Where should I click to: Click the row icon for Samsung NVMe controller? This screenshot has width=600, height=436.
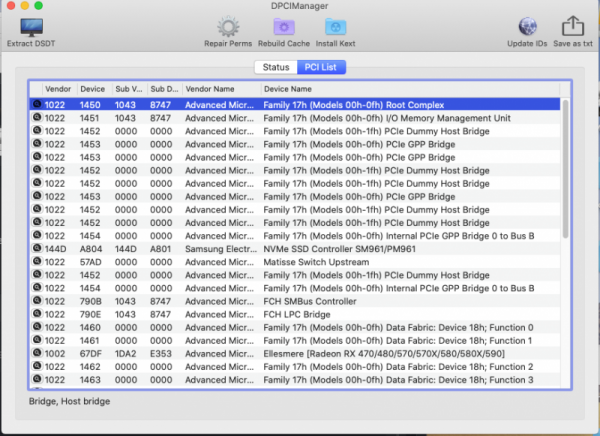click(x=36, y=249)
